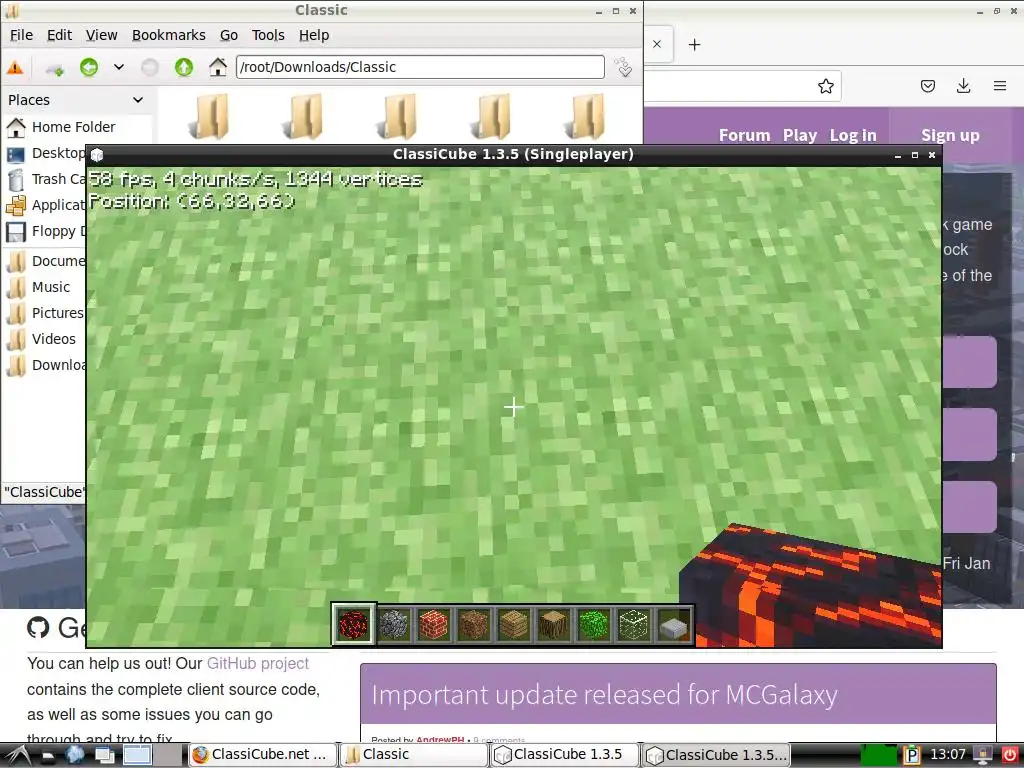The width and height of the screenshot is (1024, 768).
Task: Open Music folder in Places sidebar
Action: coord(44,287)
